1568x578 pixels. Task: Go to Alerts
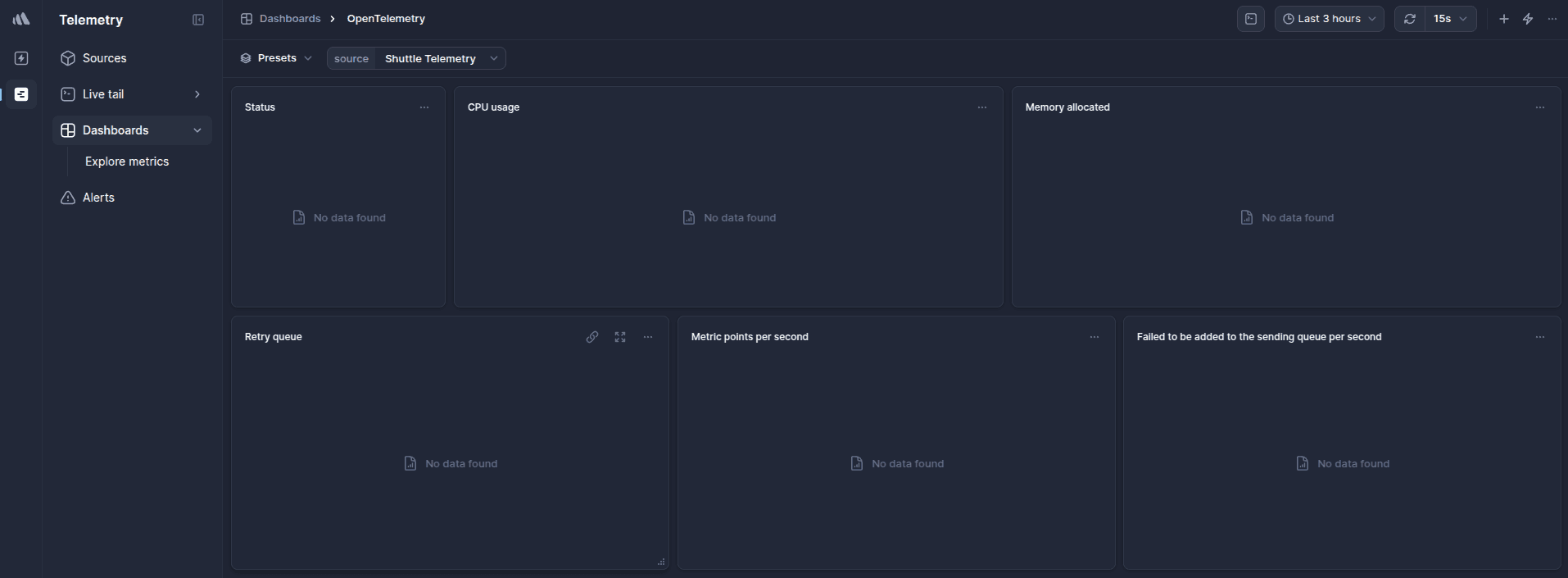pos(98,198)
